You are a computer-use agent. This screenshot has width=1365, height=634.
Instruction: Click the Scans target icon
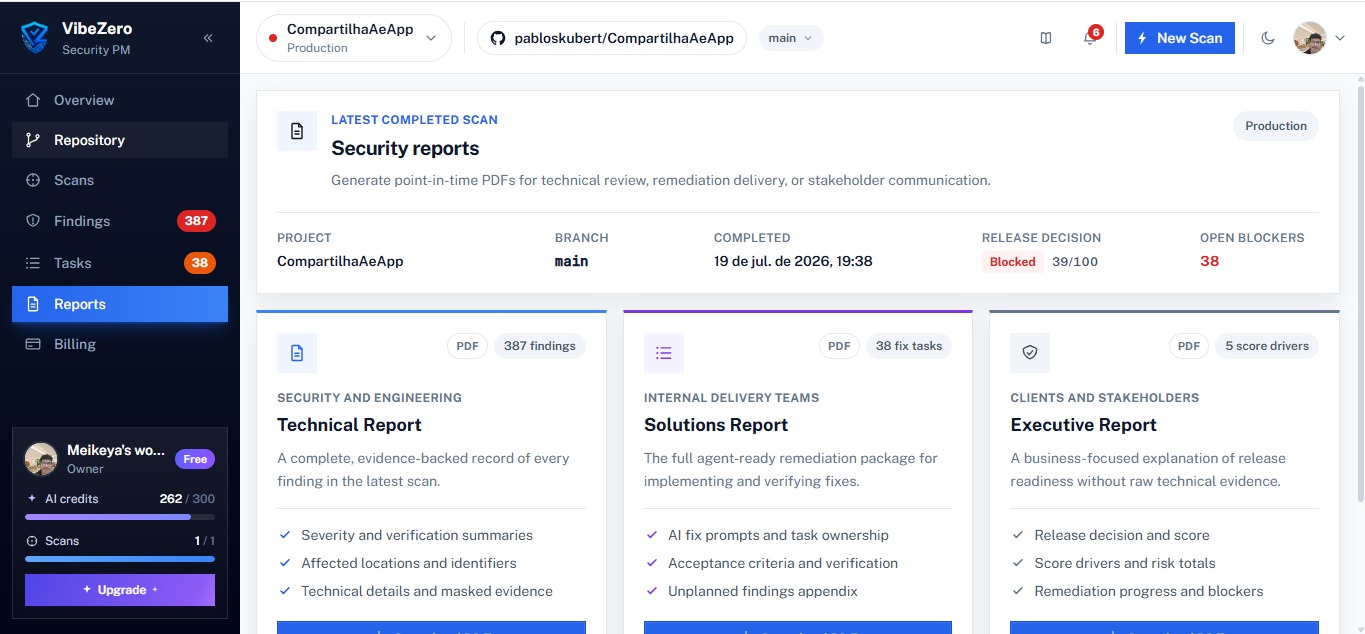click(x=33, y=180)
